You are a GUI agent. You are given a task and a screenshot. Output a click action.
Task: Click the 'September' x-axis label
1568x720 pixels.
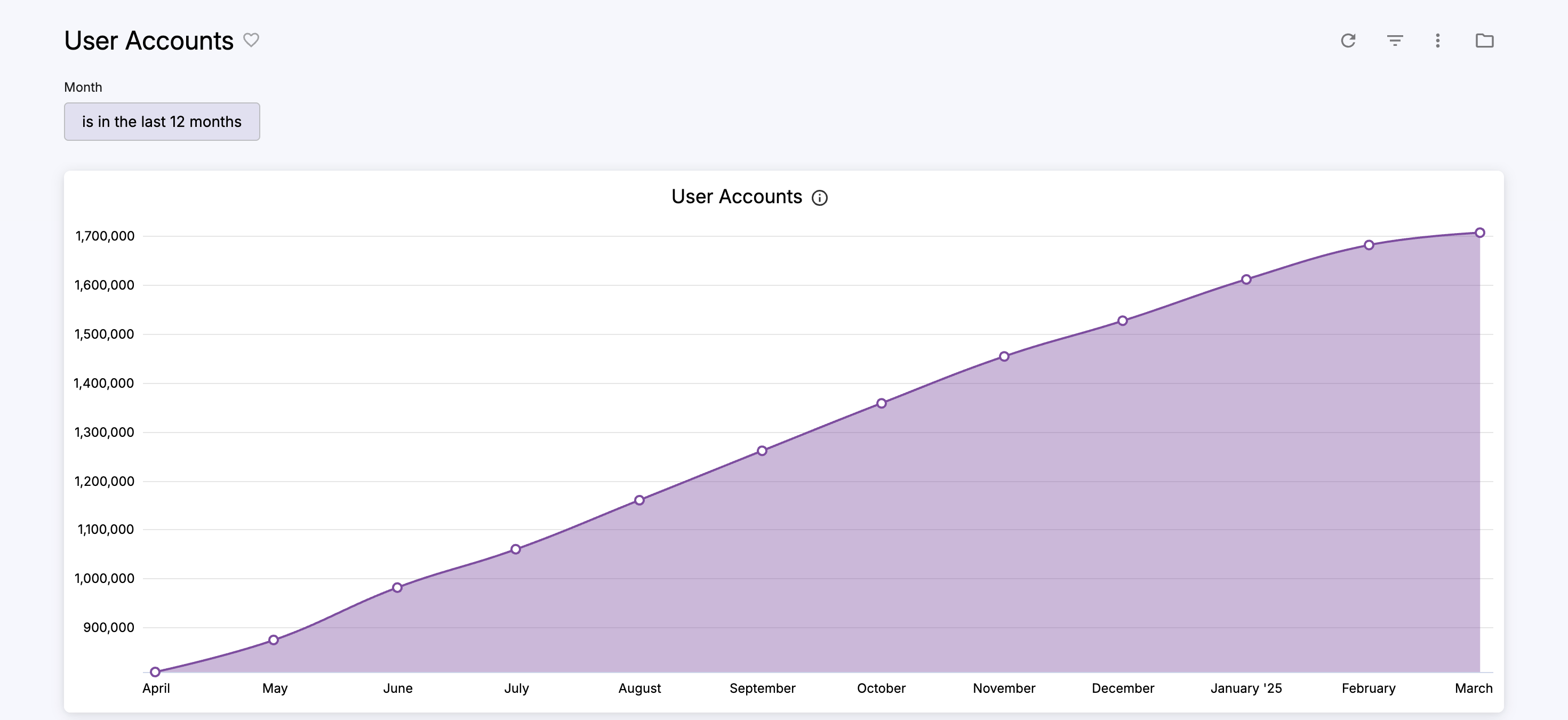[763, 689]
